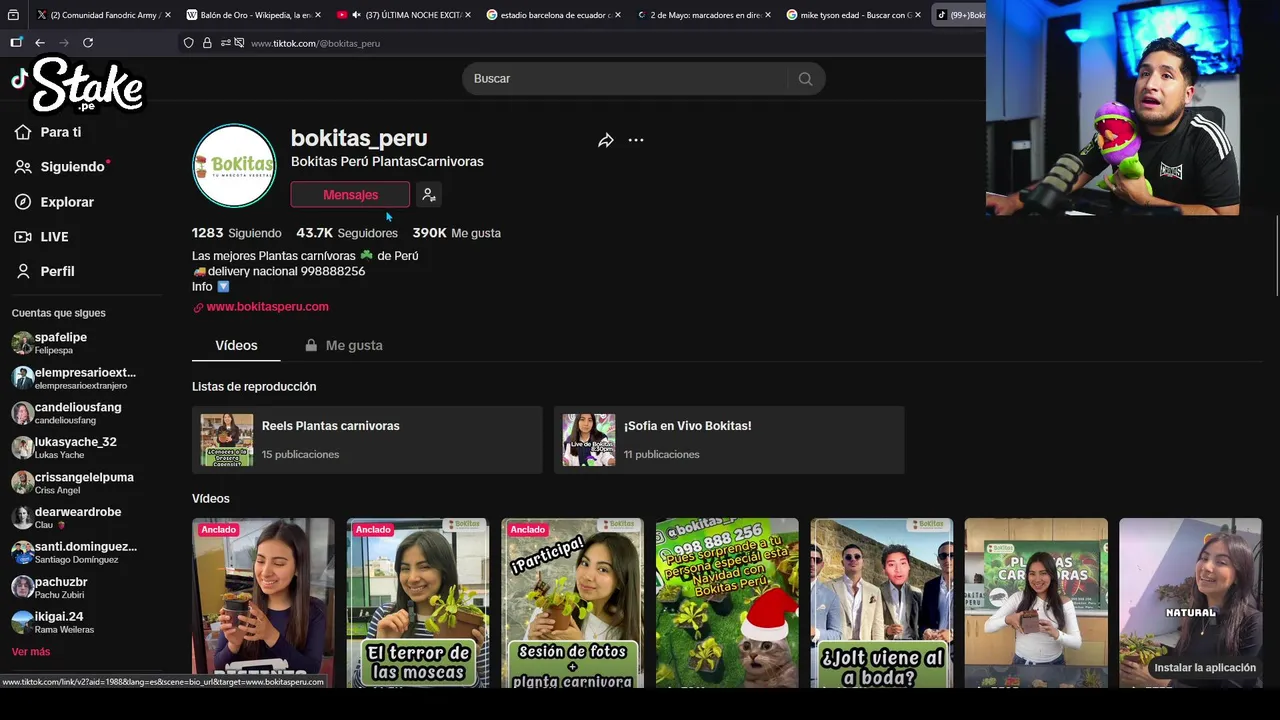Expand accounts list with Ver más
This screenshot has width=1280, height=720.
click(x=31, y=652)
